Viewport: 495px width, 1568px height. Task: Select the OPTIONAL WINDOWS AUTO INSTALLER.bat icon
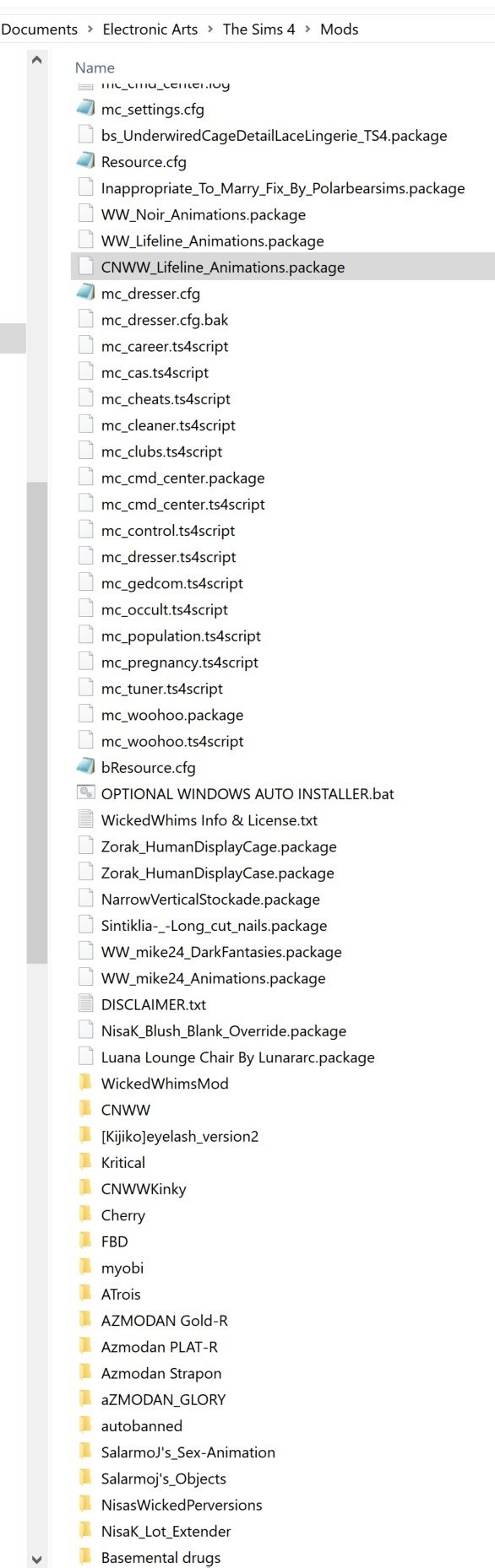point(85,793)
